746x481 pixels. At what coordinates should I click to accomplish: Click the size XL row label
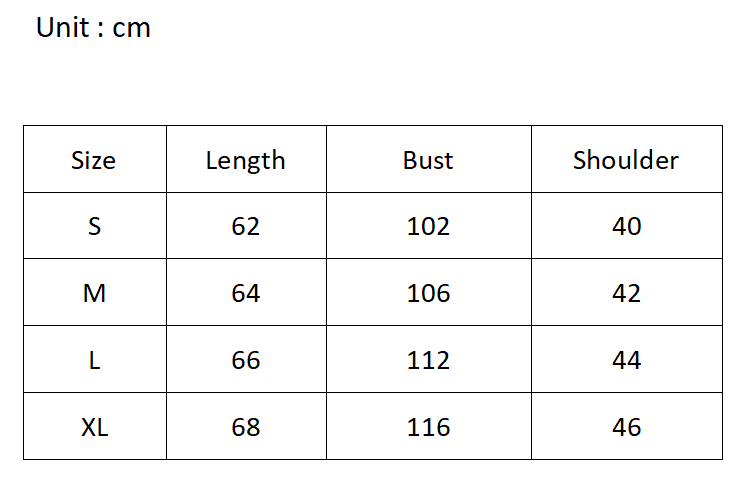(94, 427)
